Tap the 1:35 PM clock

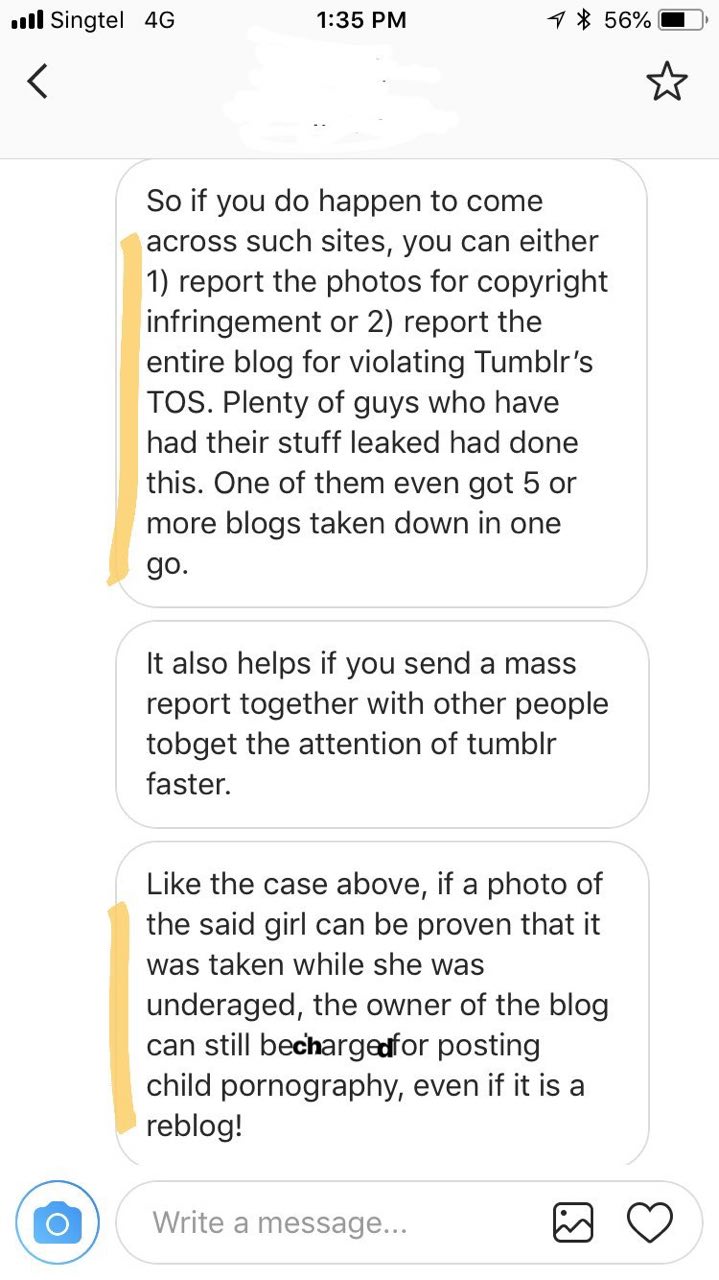coord(361,20)
